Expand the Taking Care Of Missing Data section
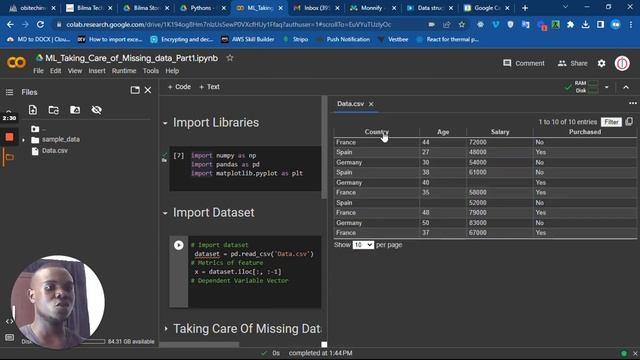Viewport: 640px width, 360px height. tap(166, 328)
